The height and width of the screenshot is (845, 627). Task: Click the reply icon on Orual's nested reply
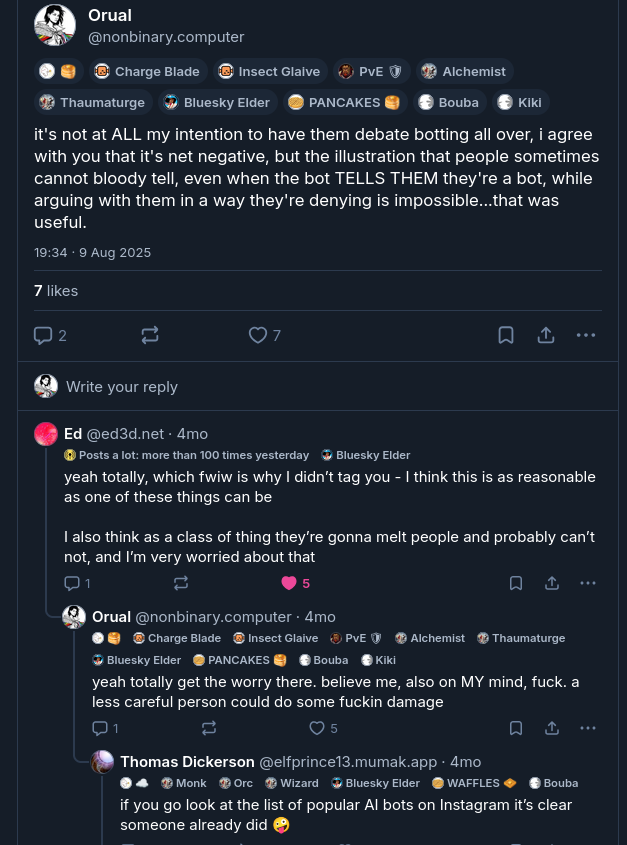click(99, 728)
